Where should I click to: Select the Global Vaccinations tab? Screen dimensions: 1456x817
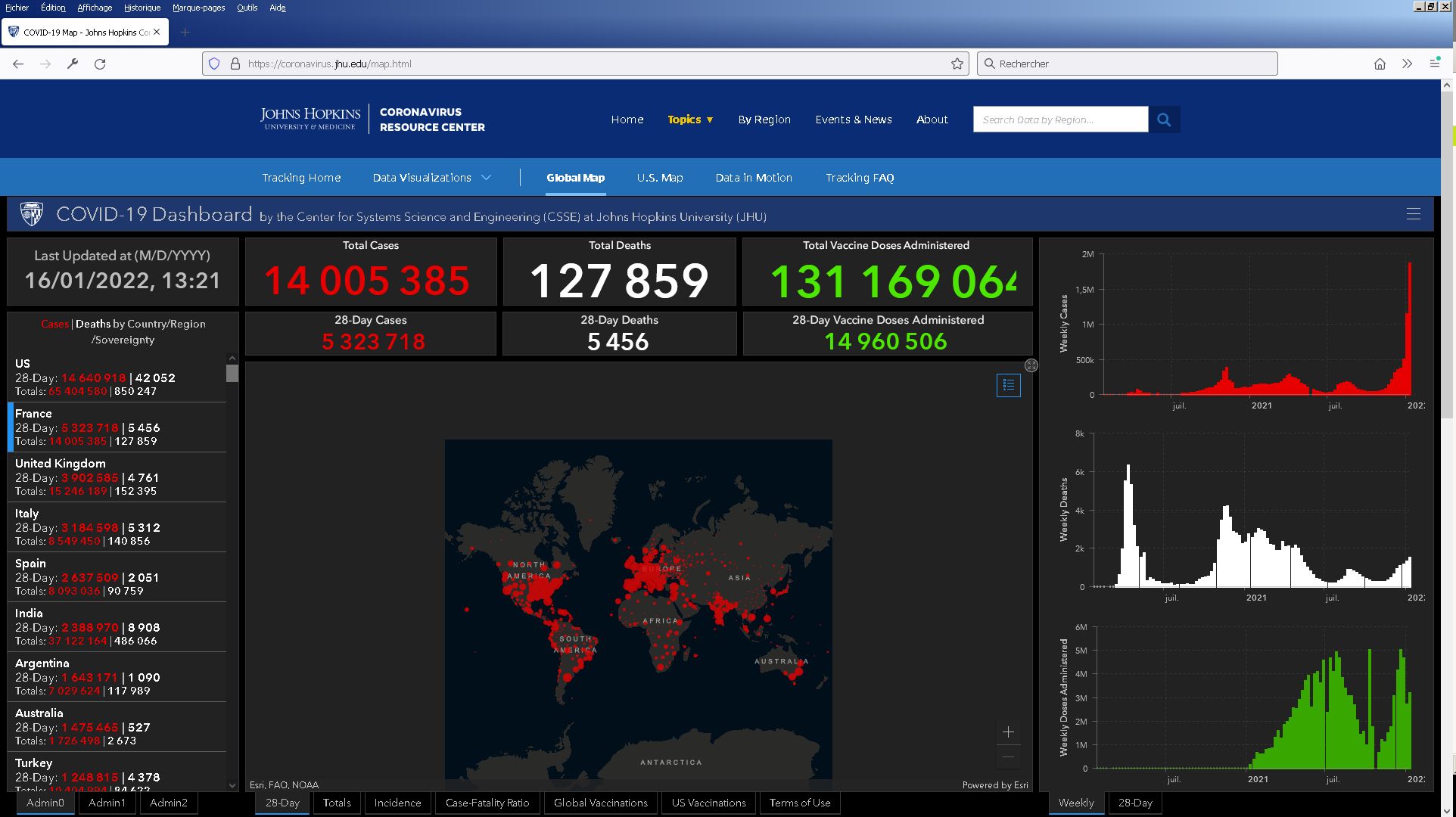601,803
